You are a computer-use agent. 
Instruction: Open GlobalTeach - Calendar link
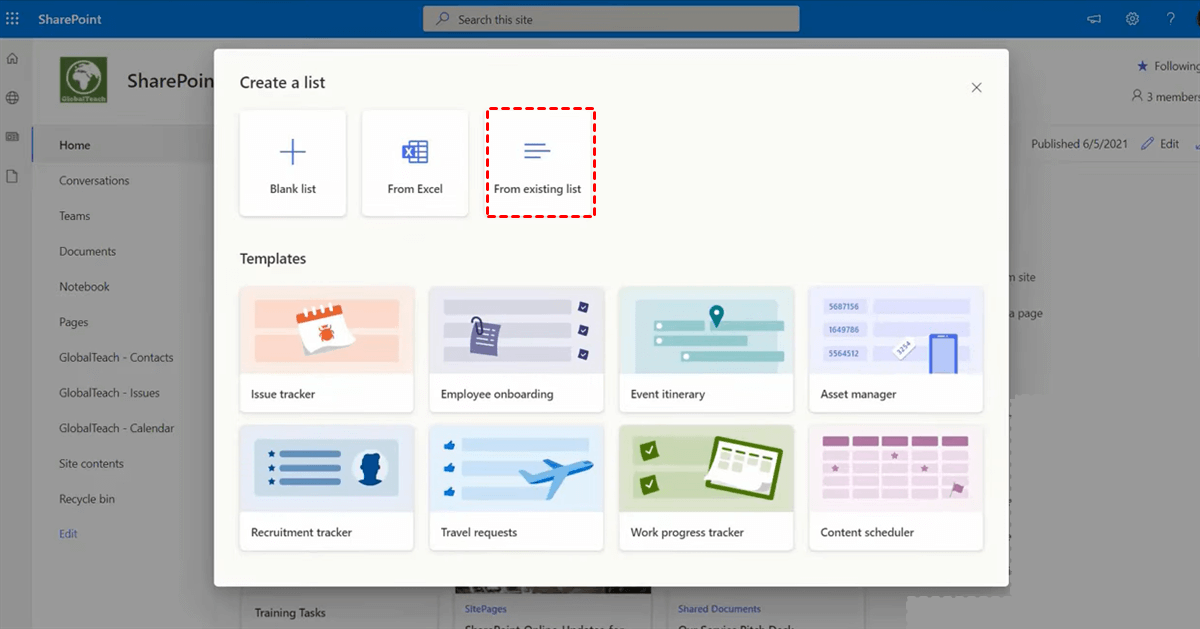click(x=116, y=428)
